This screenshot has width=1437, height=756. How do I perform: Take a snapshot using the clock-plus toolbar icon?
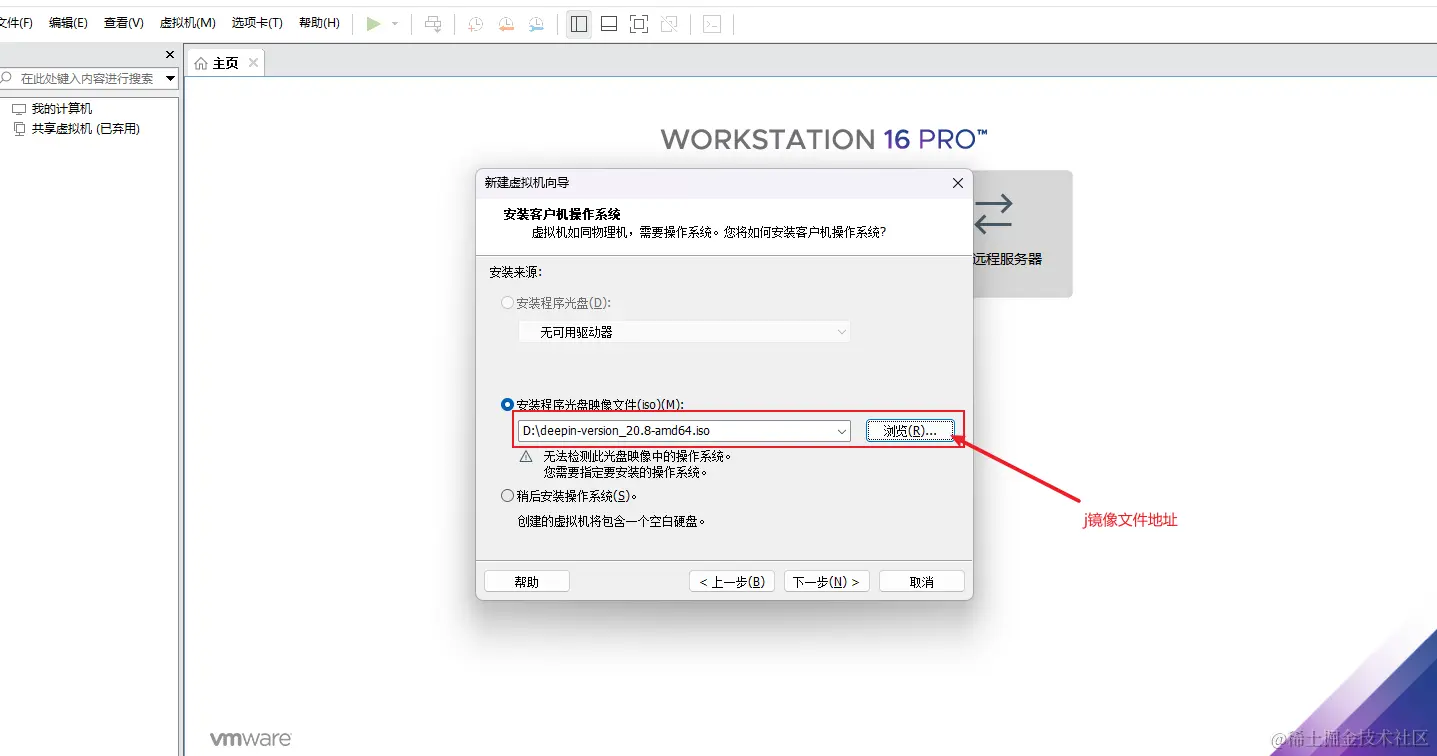pyautogui.click(x=476, y=24)
